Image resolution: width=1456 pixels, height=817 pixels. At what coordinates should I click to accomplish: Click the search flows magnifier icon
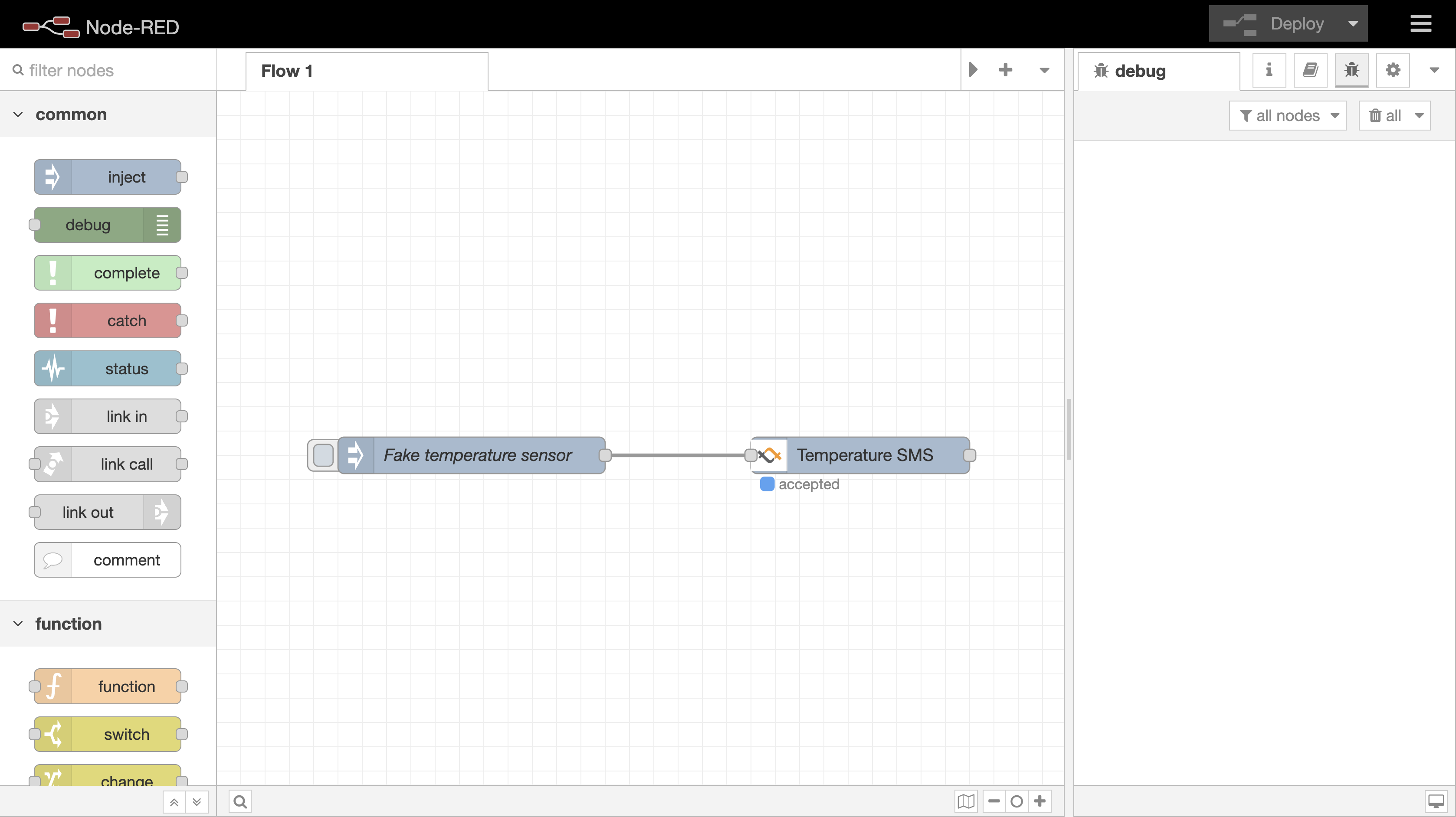(240, 801)
